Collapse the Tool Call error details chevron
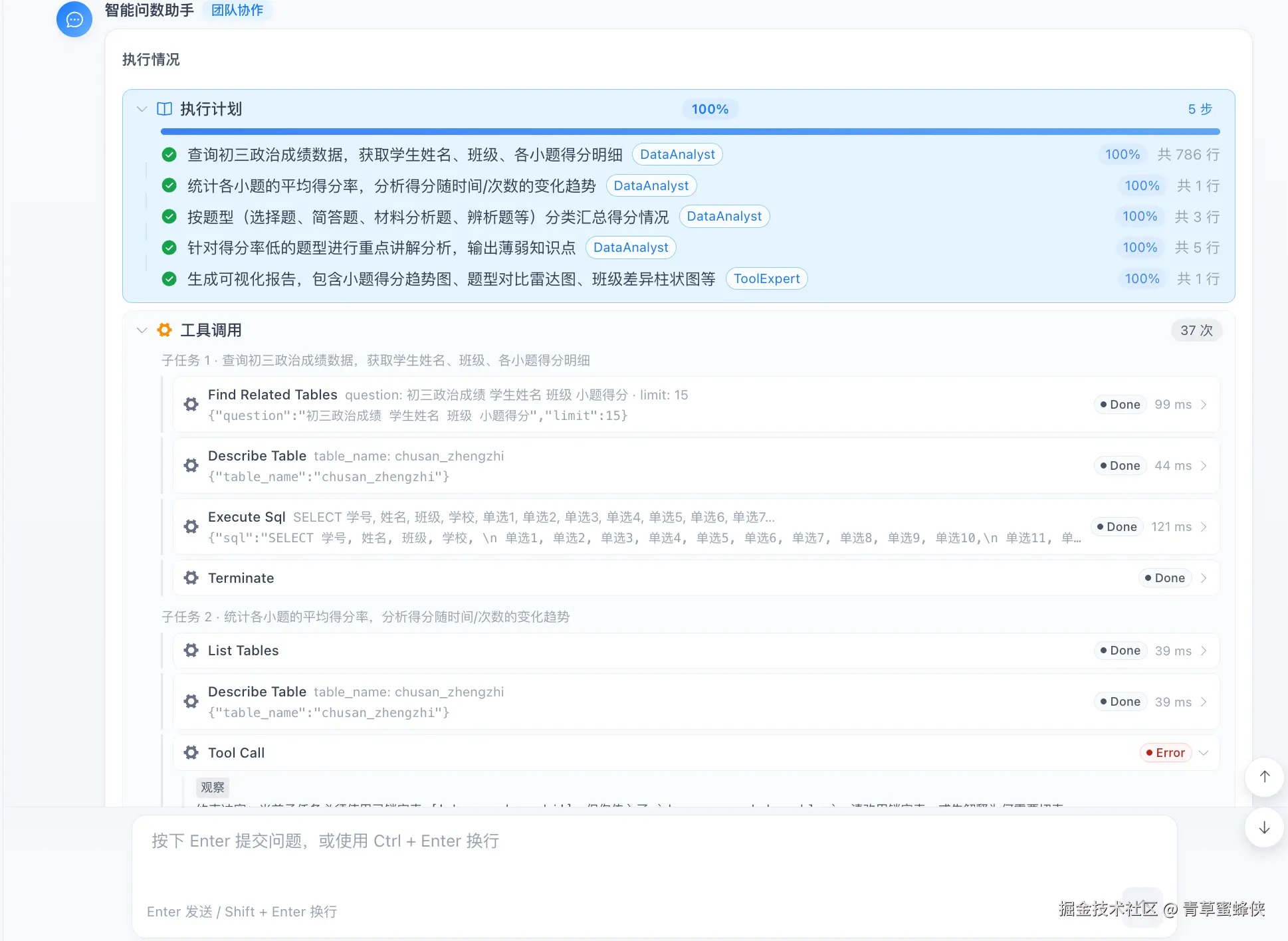 point(1204,753)
